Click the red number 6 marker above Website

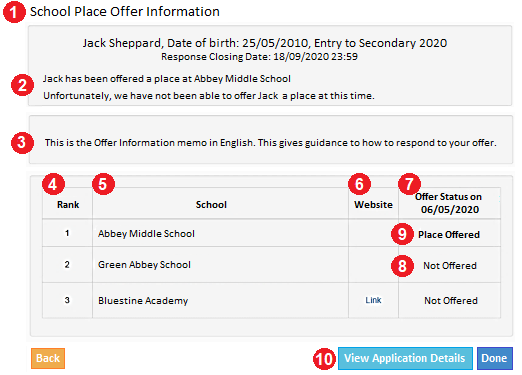[359, 184]
